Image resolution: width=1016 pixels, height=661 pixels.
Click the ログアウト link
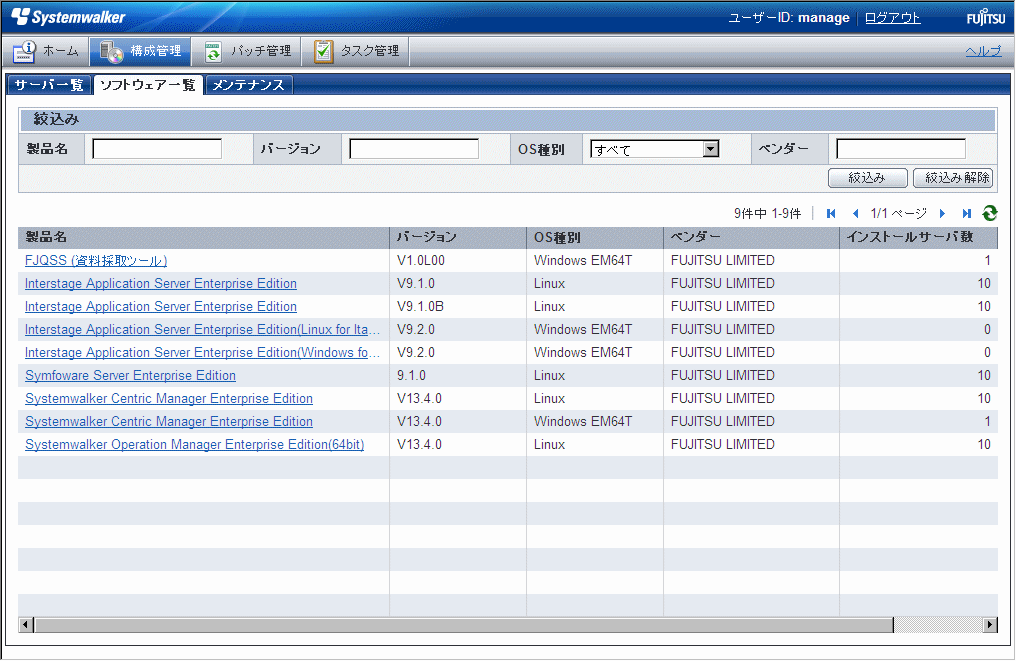[x=892, y=17]
